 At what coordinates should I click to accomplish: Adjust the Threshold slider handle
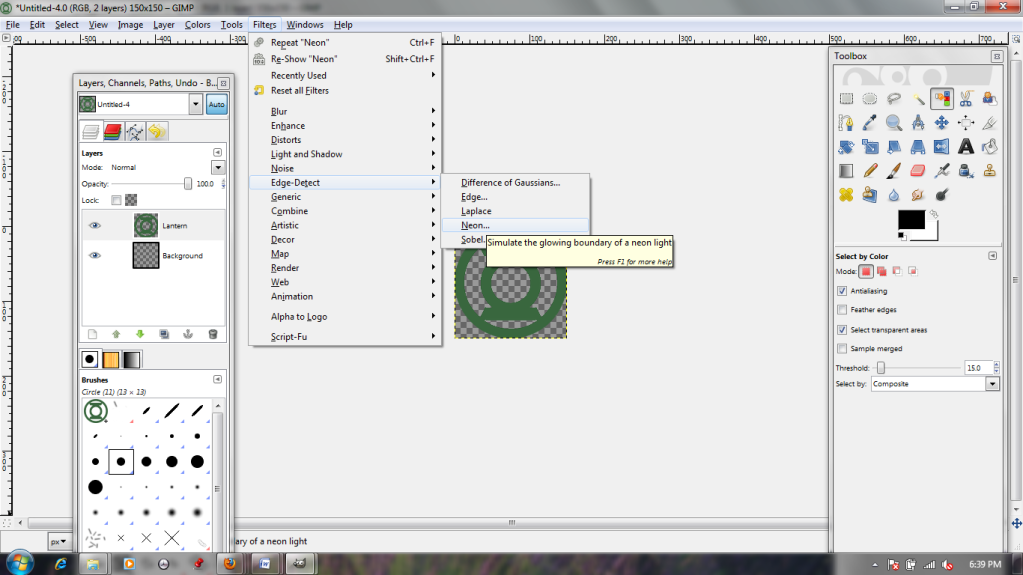881,368
